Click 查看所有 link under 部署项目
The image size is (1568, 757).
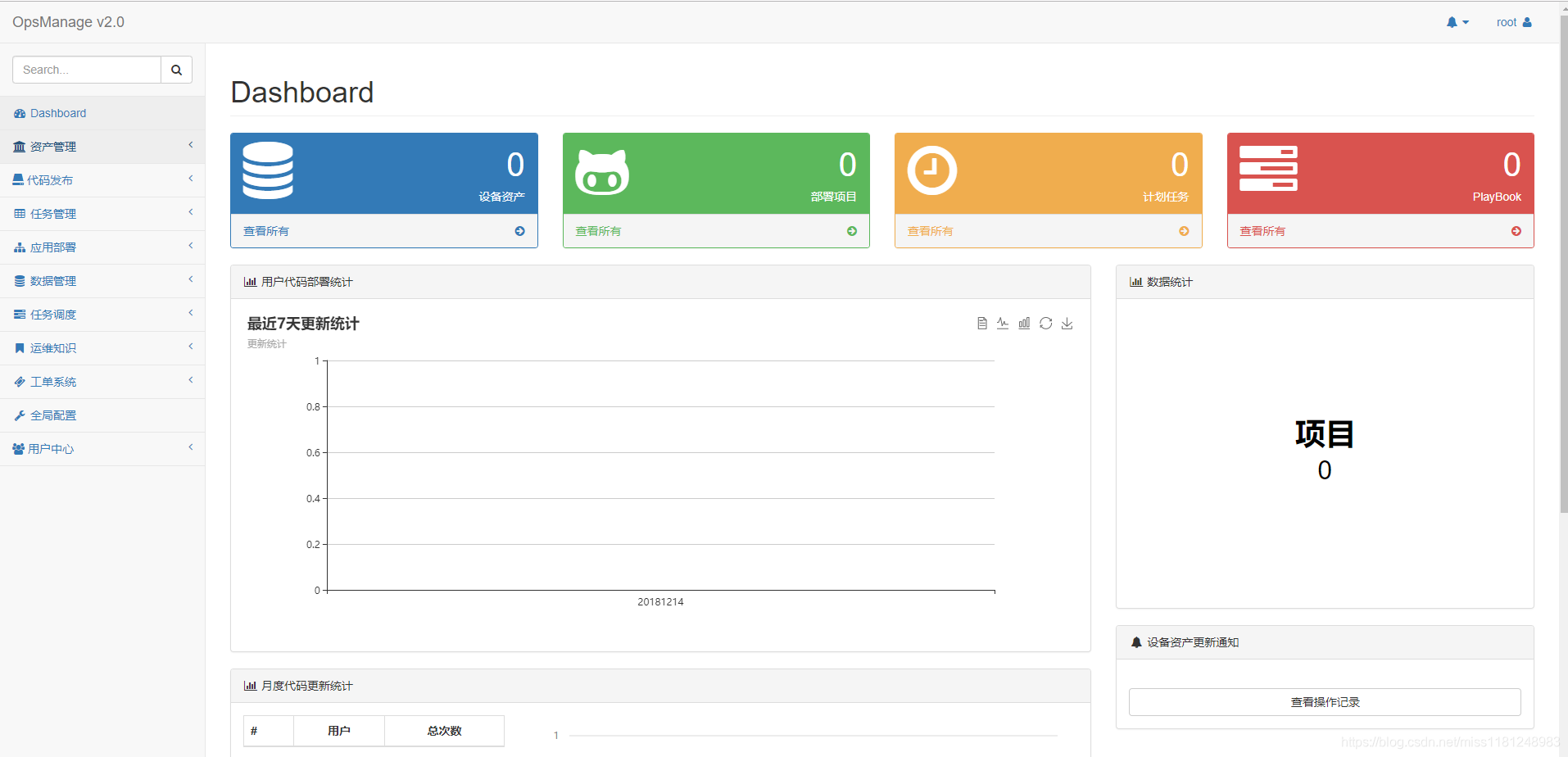pyautogui.click(x=598, y=231)
